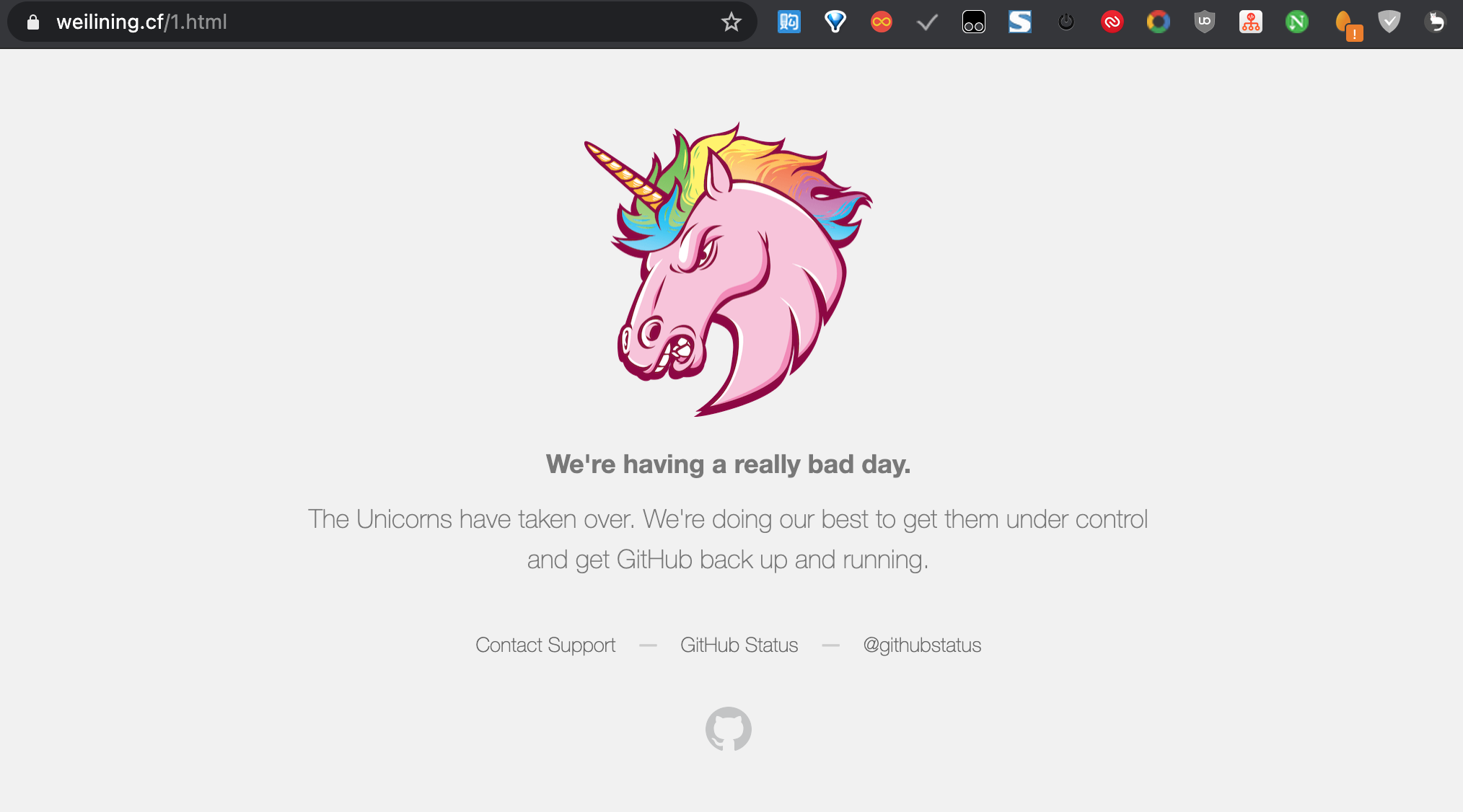Open the GitHub Status link
1463x812 pixels.
(x=739, y=645)
